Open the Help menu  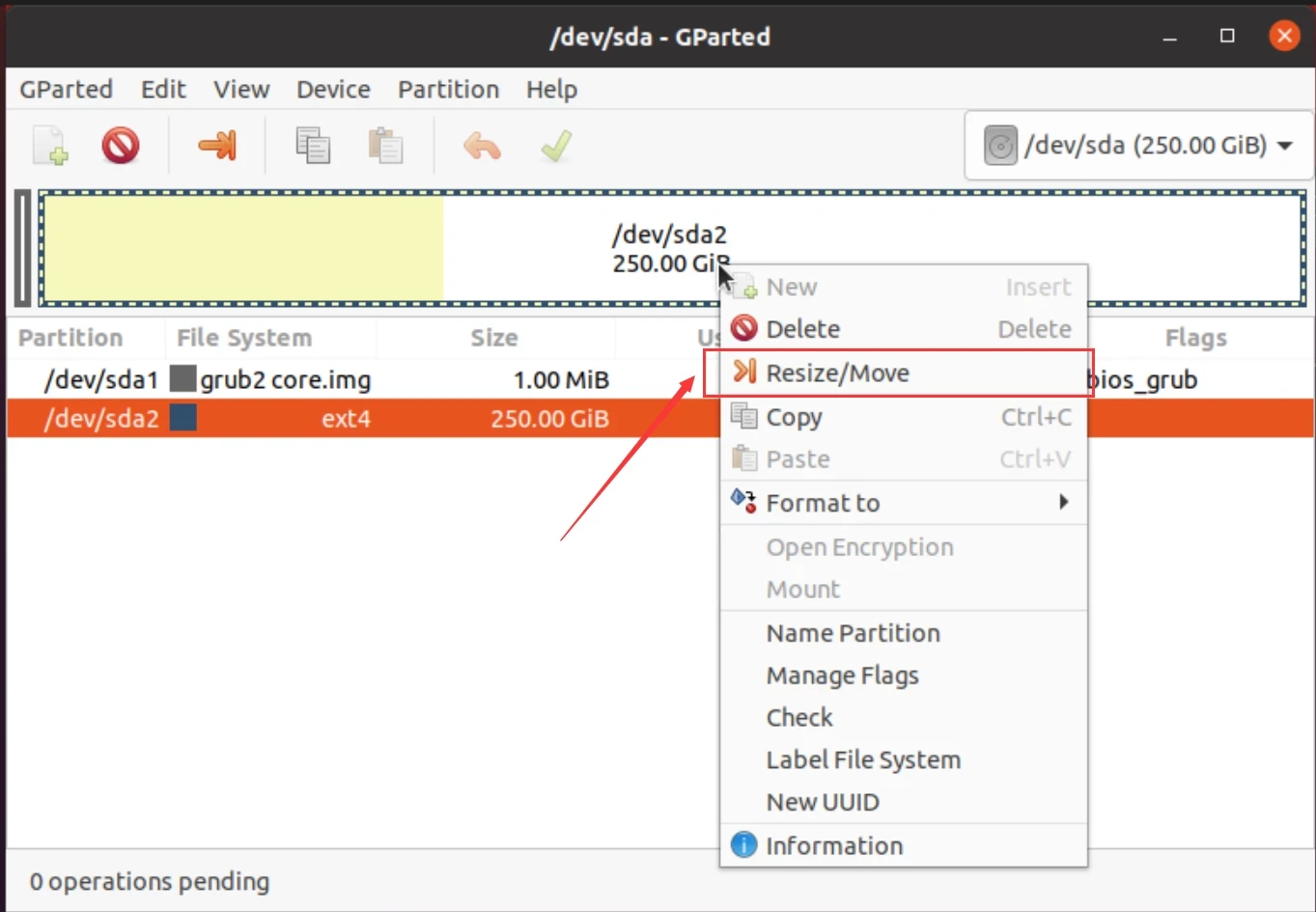[551, 90]
